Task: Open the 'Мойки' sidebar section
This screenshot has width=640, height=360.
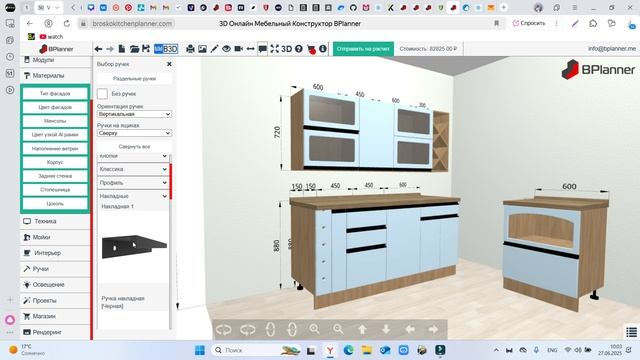Action: pyautogui.click(x=56, y=237)
